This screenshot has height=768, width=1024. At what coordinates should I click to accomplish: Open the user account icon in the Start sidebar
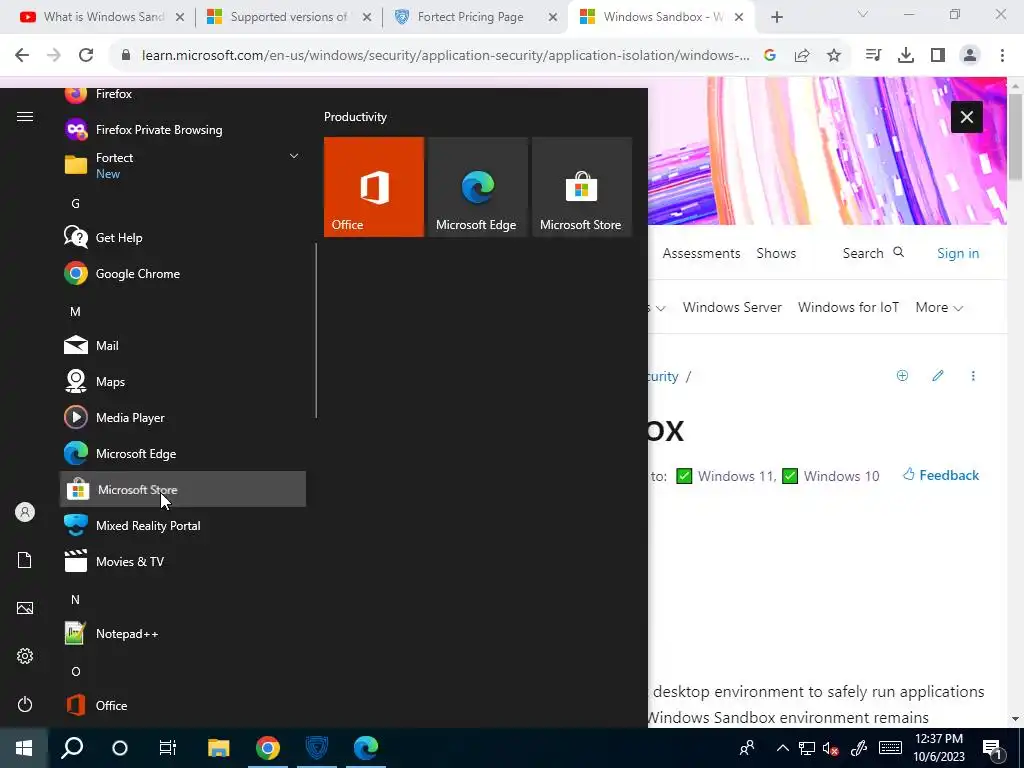coord(25,512)
